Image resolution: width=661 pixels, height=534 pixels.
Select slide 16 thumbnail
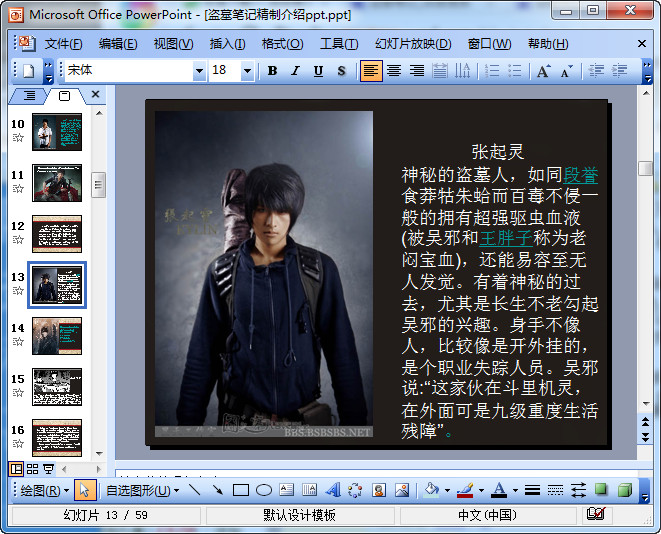point(57,438)
